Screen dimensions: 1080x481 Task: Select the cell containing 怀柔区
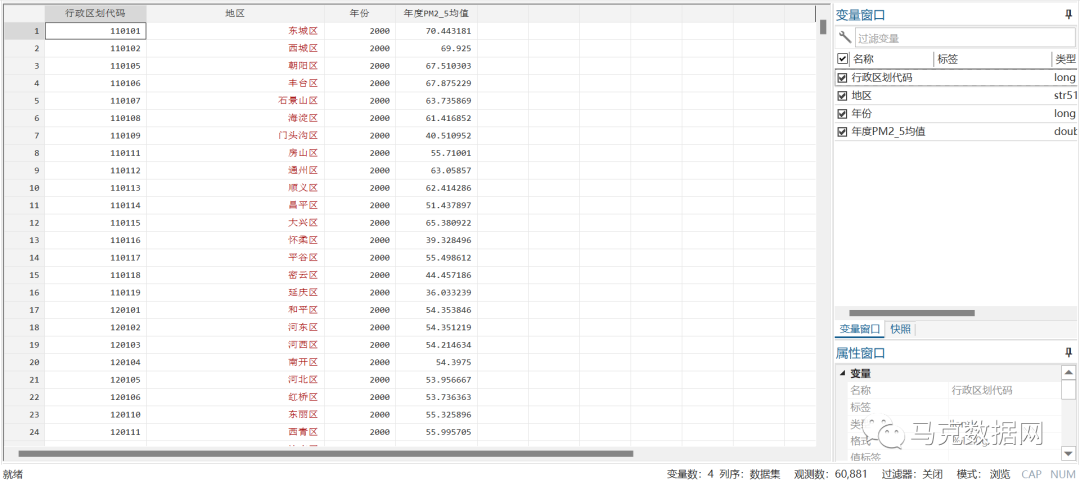tap(236, 240)
